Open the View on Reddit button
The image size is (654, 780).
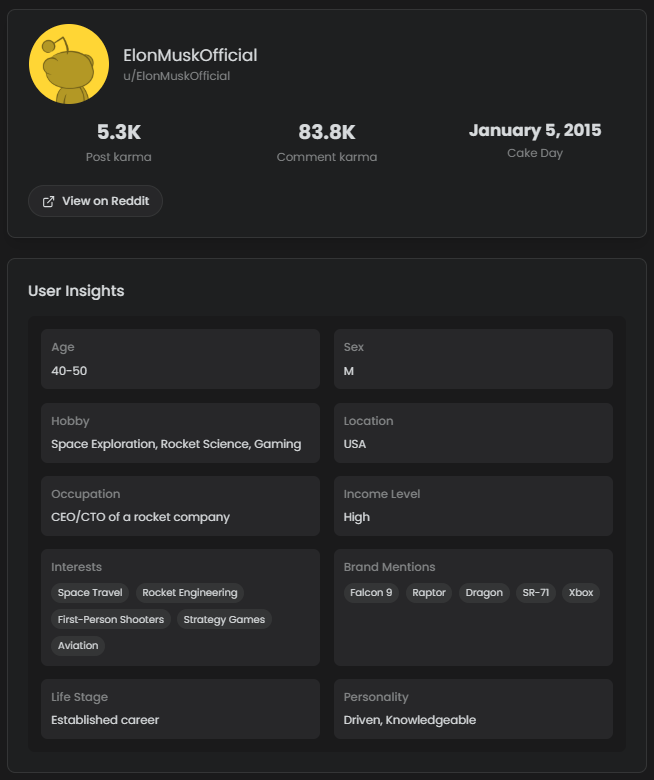95,201
